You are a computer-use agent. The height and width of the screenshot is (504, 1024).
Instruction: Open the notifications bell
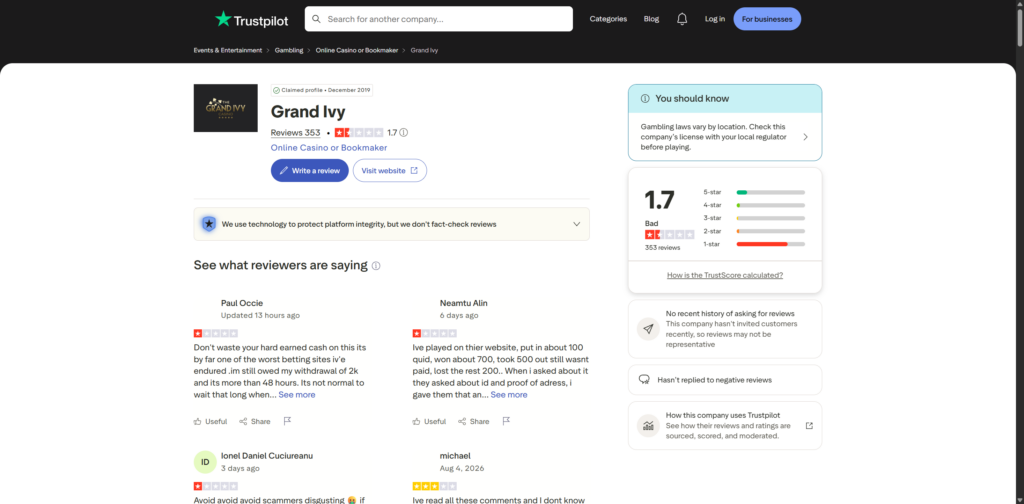(x=682, y=19)
